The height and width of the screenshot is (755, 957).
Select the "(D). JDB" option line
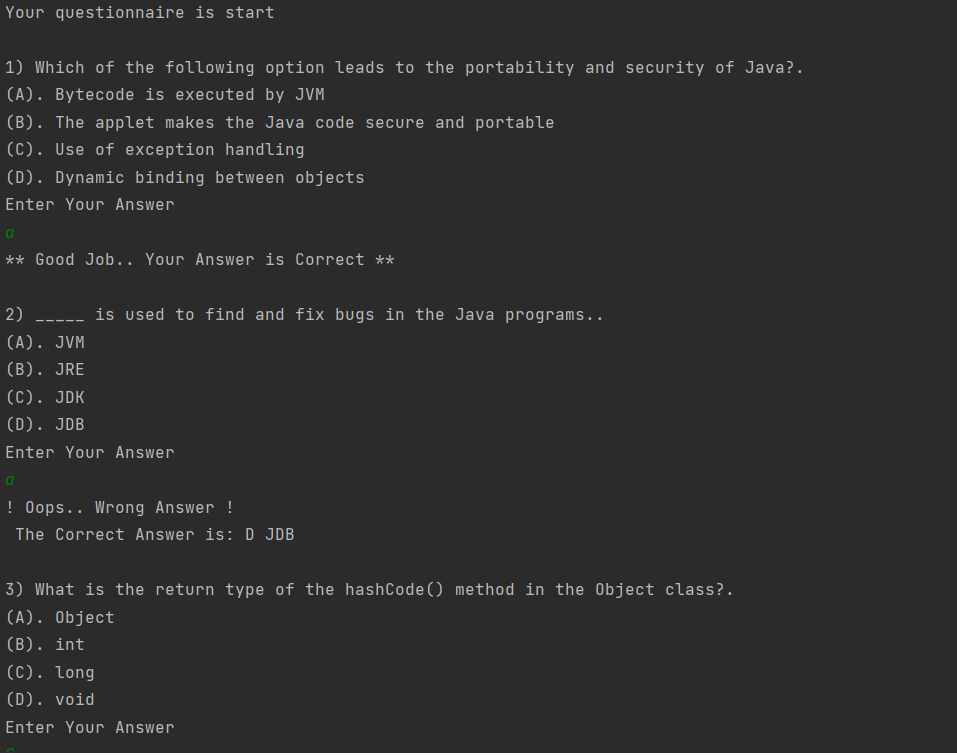point(45,425)
